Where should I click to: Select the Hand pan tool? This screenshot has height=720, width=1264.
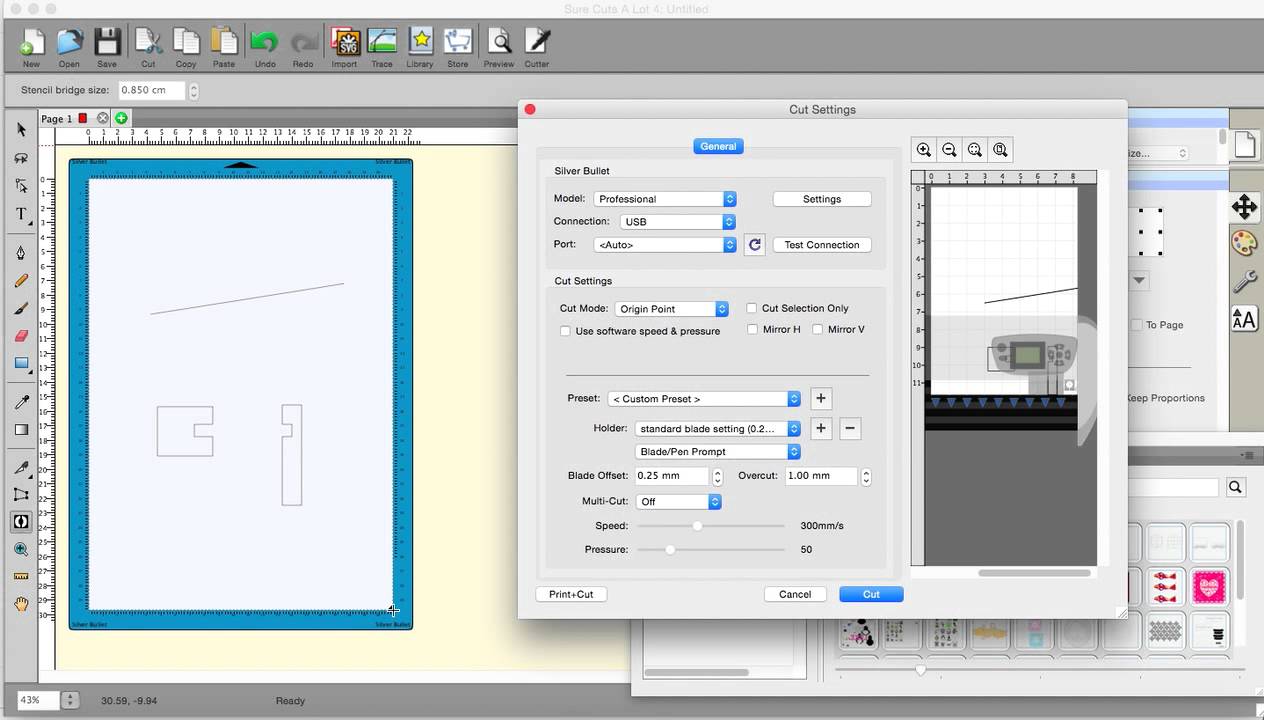[21, 604]
